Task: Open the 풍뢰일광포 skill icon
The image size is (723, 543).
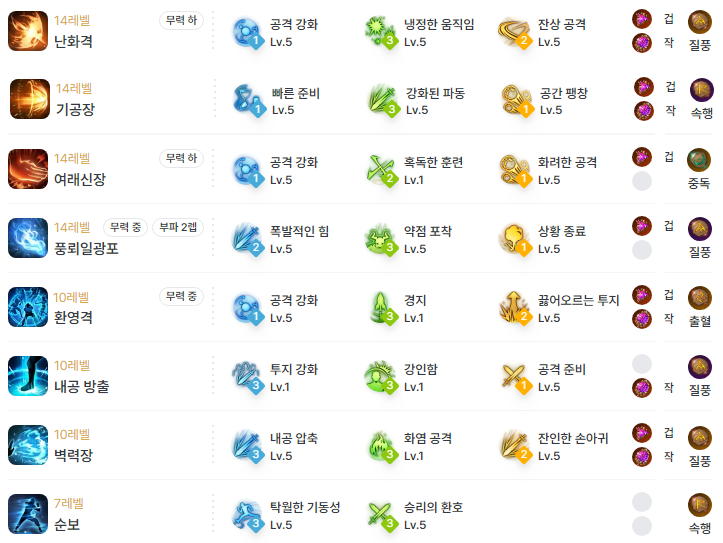Action: 28,238
